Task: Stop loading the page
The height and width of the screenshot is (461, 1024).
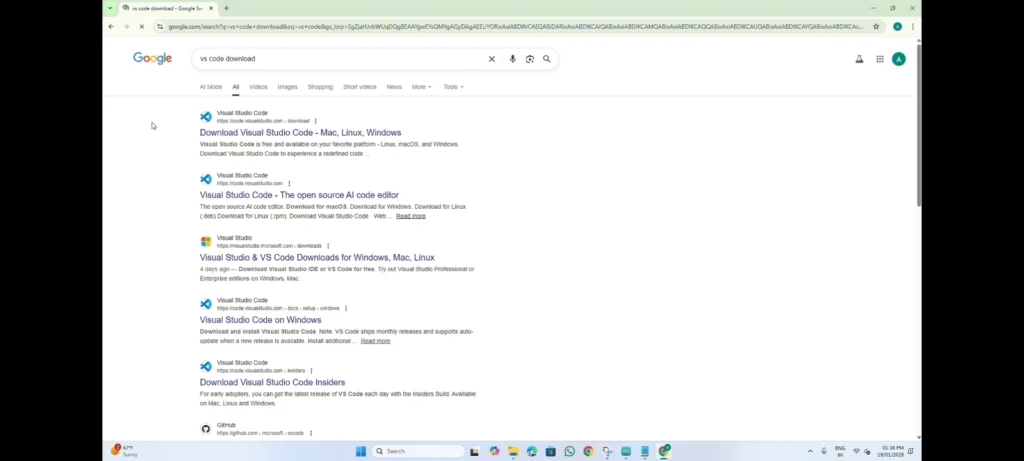Action: pos(141,27)
